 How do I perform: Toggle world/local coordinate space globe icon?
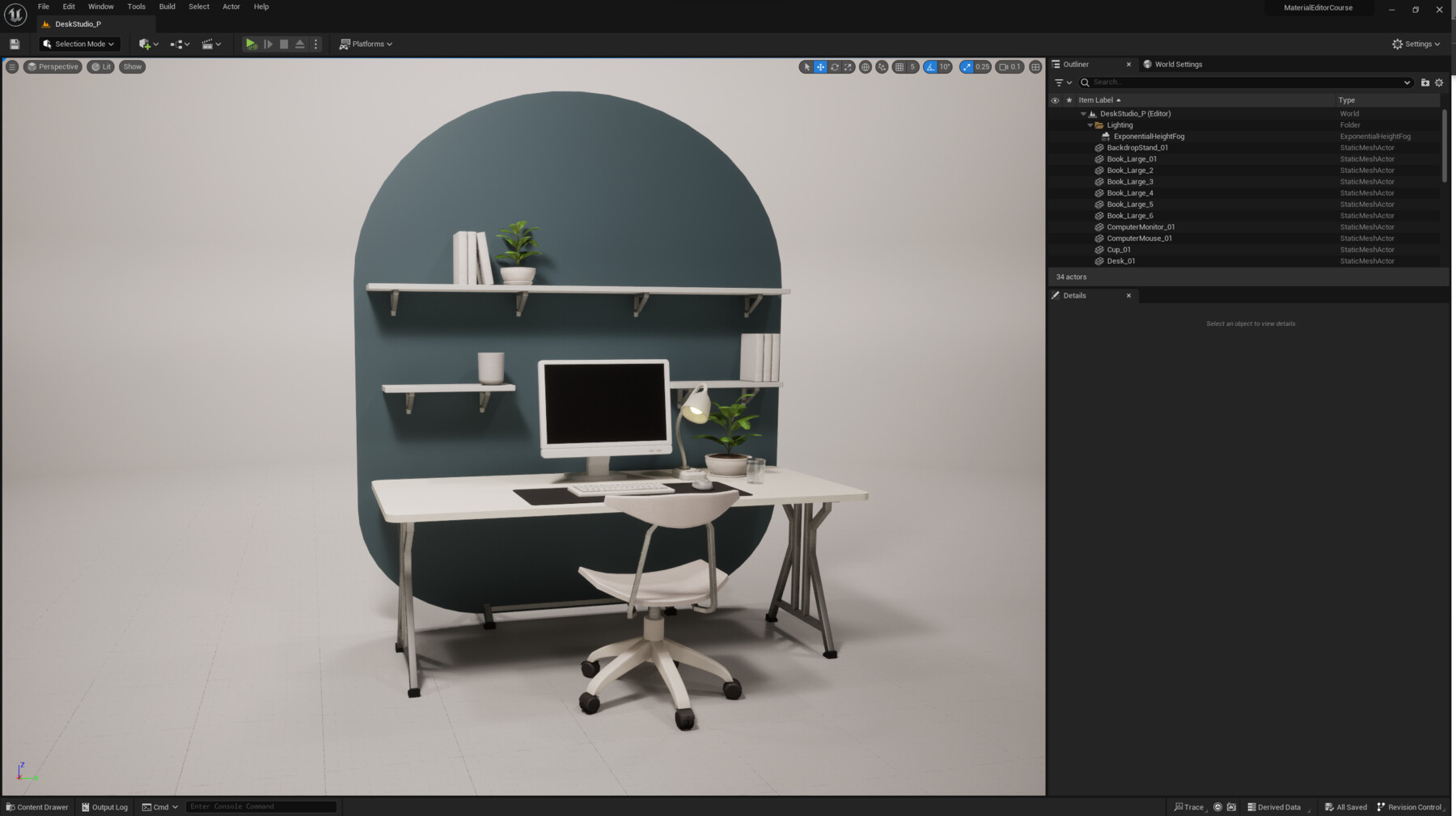click(x=866, y=67)
